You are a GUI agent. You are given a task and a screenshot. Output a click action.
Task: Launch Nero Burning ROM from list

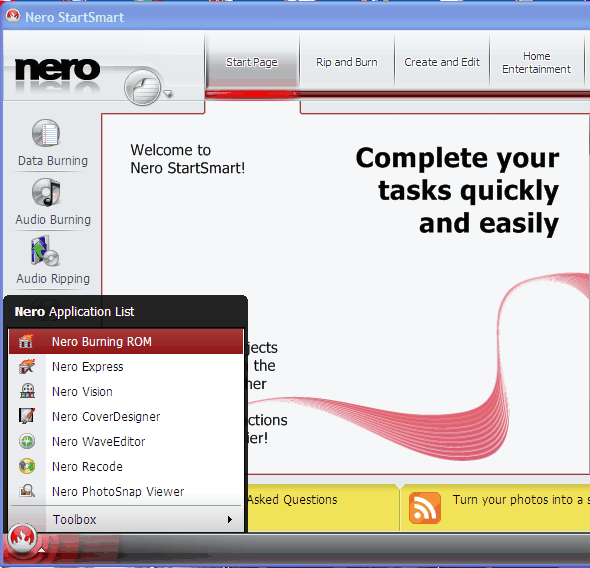click(126, 342)
